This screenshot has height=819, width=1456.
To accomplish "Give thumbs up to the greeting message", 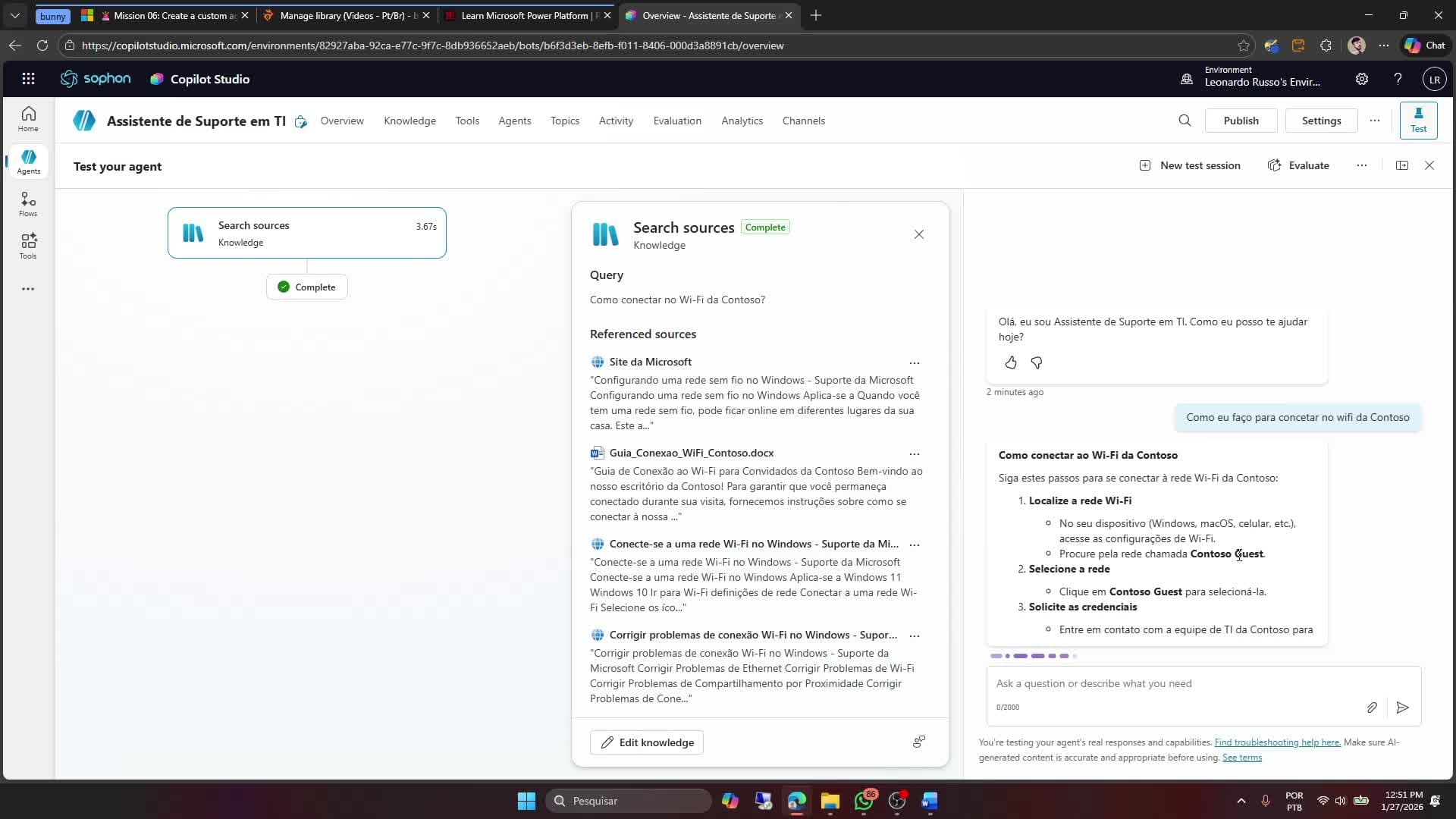I will [1011, 362].
